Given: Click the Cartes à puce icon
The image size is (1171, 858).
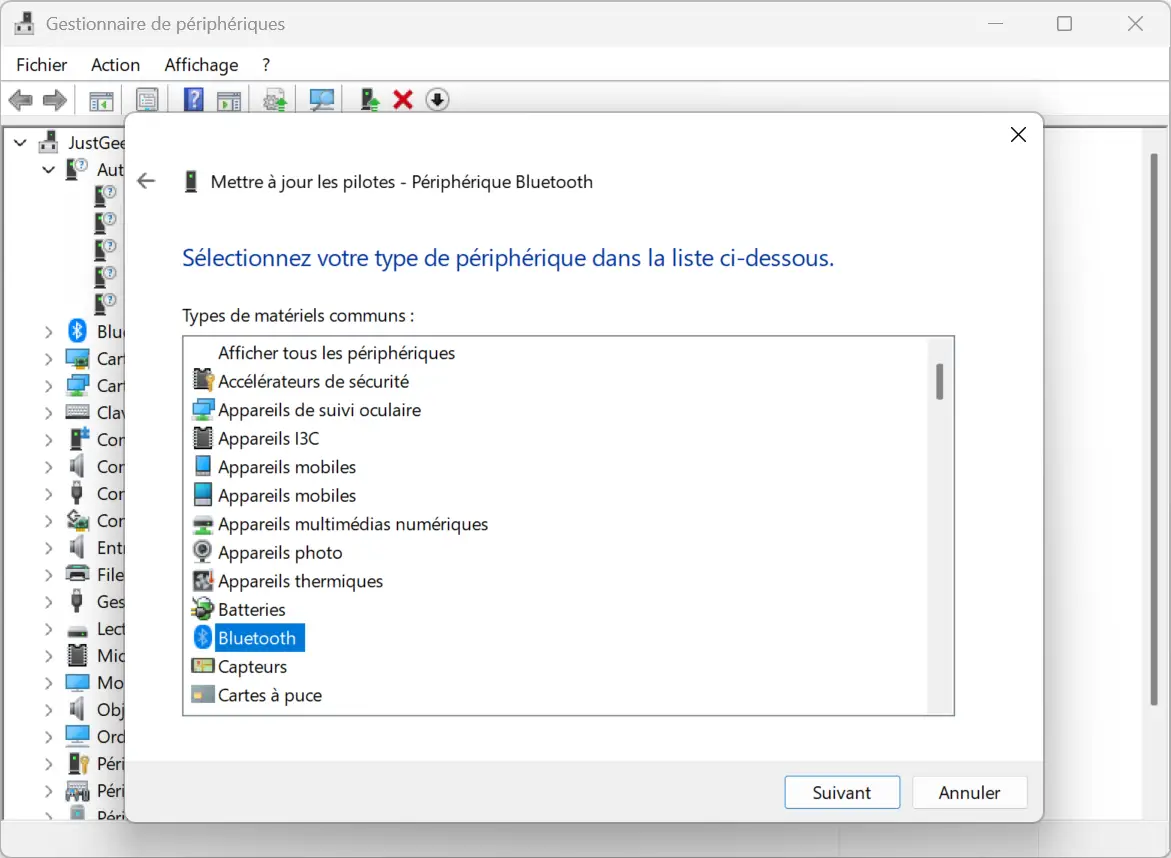Looking at the screenshot, I should click(203, 694).
